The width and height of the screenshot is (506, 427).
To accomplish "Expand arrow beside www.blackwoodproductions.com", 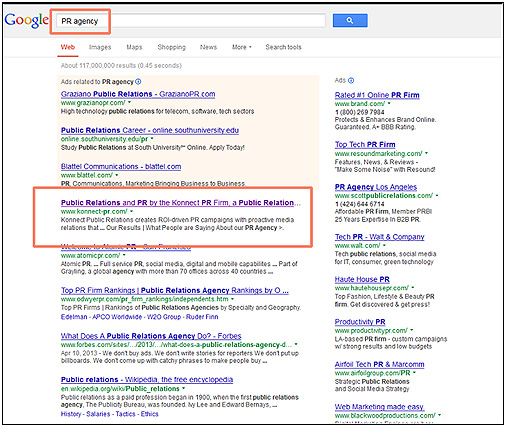I will [x=440, y=415].
